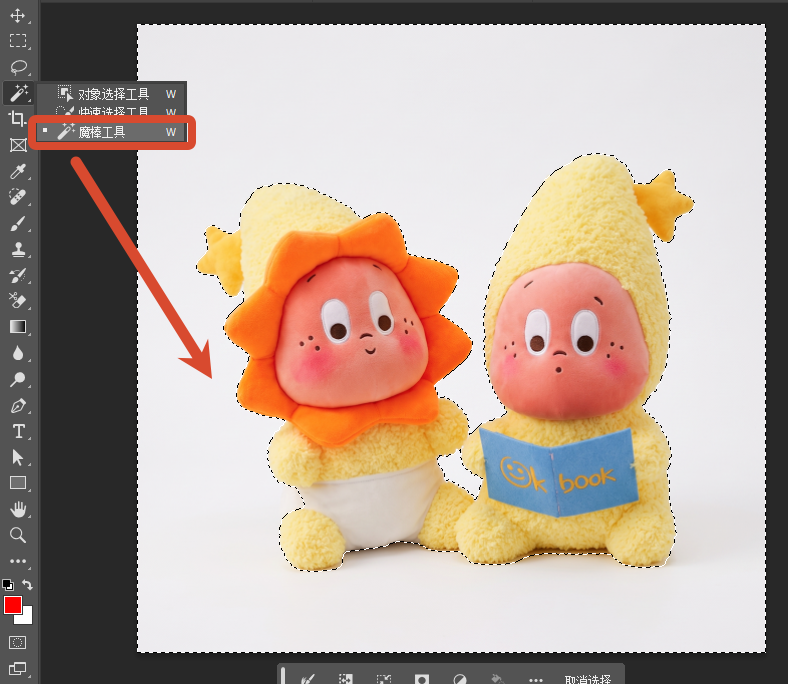The image size is (788, 684).
Task: Toggle Quick Mask mode
Action: click(18, 642)
